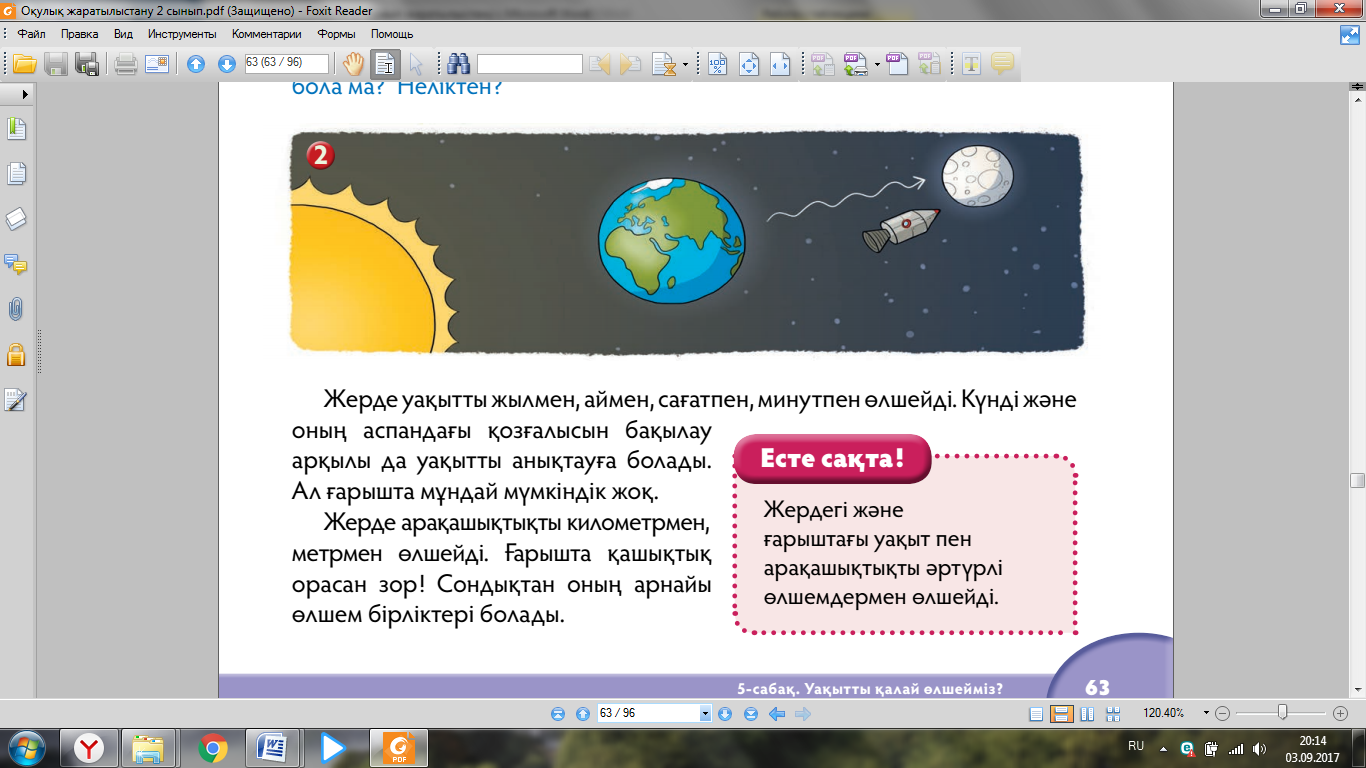Click the Find text search box
The width and height of the screenshot is (1366, 768).
(x=530, y=64)
